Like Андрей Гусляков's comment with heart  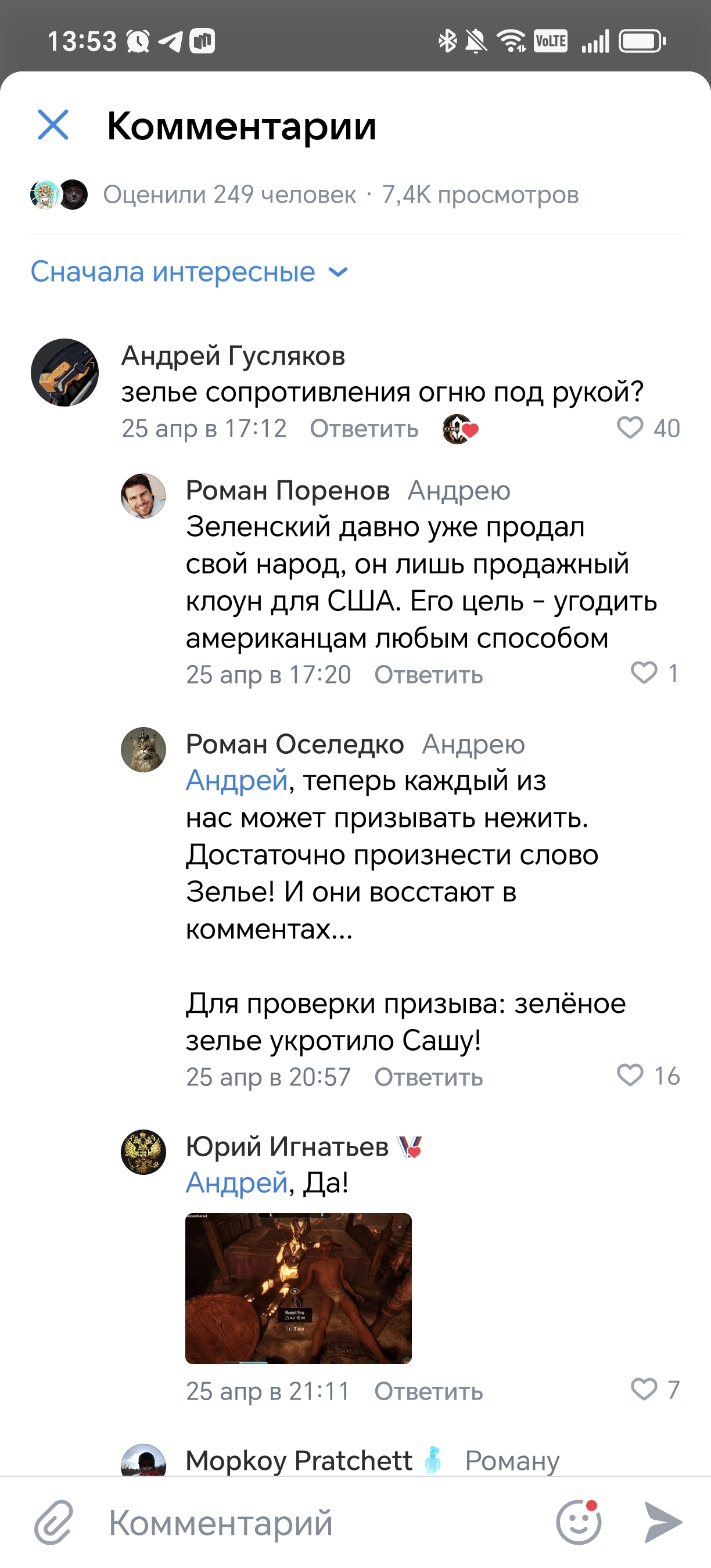(x=630, y=428)
